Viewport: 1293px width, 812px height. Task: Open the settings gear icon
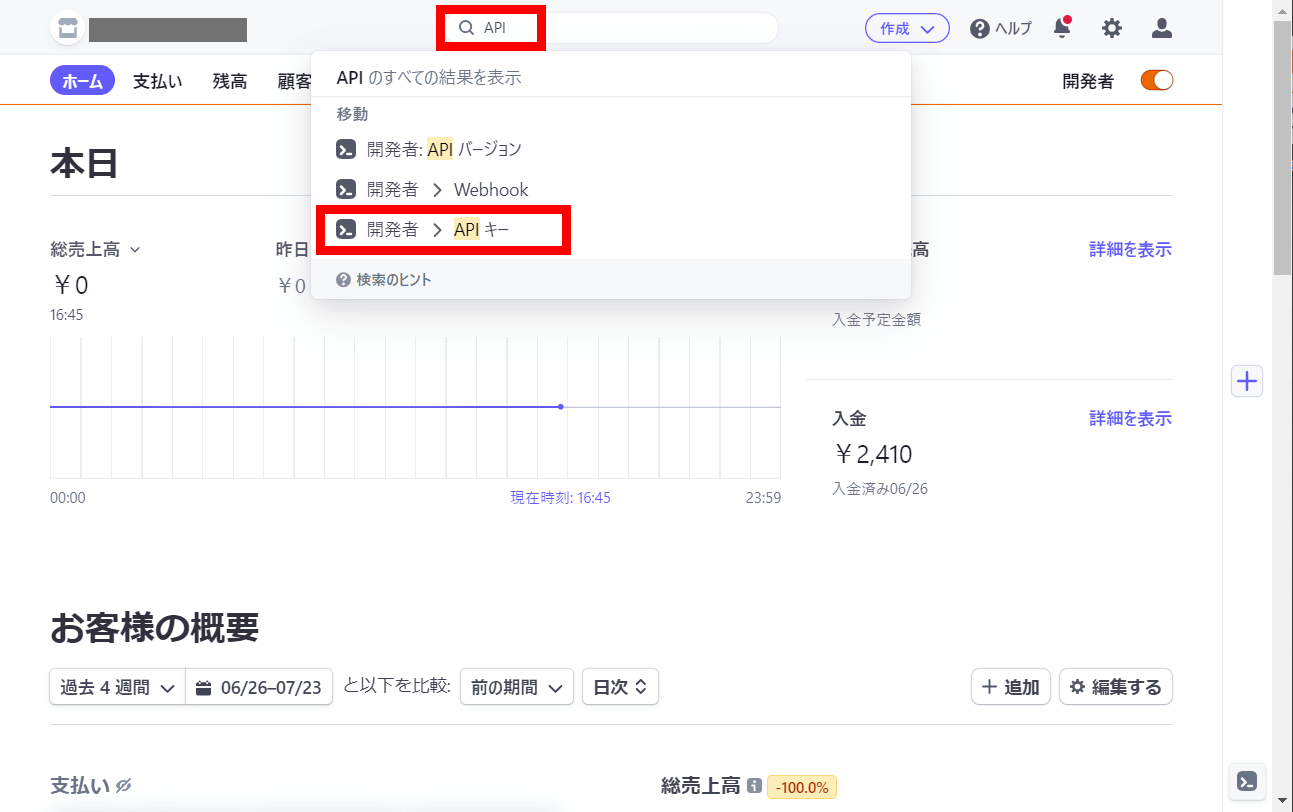[x=1112, y=28]
